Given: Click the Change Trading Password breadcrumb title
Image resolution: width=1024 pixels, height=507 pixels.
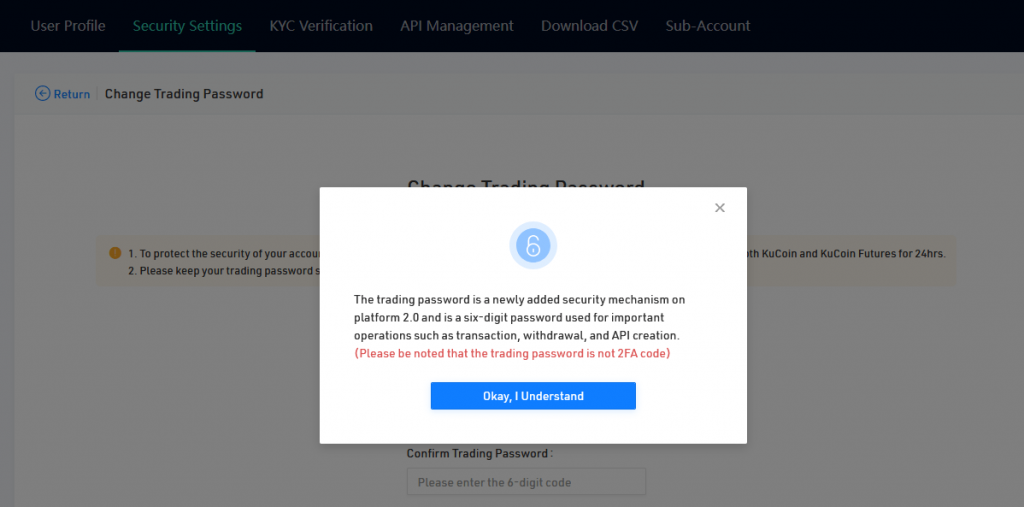Looking at the screenshot, I should pyautogui.click(x=184, y=94).
